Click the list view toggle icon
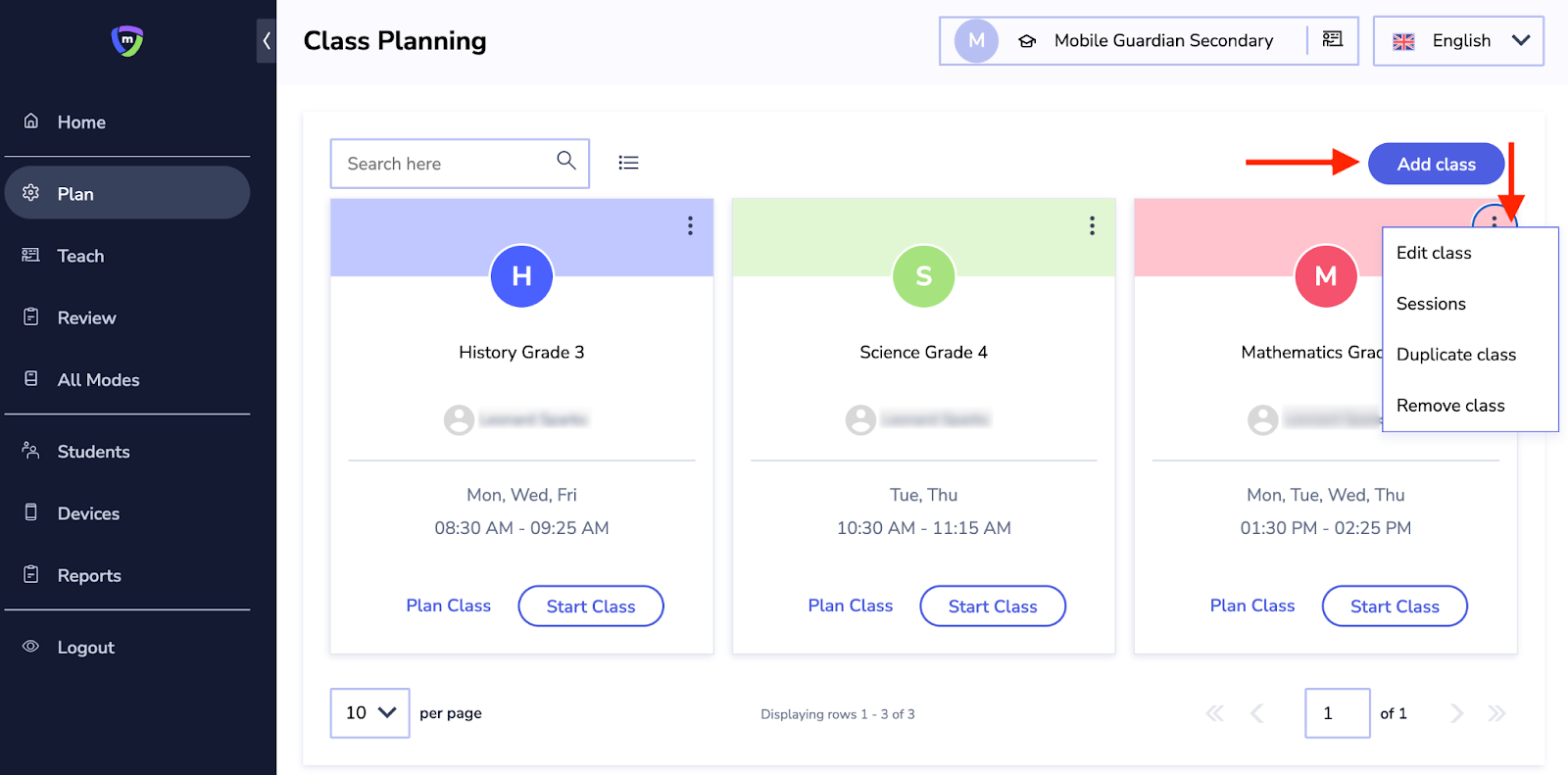Image resolution: width=1568 pixels, height=775 pixels. tap(628, 163)
